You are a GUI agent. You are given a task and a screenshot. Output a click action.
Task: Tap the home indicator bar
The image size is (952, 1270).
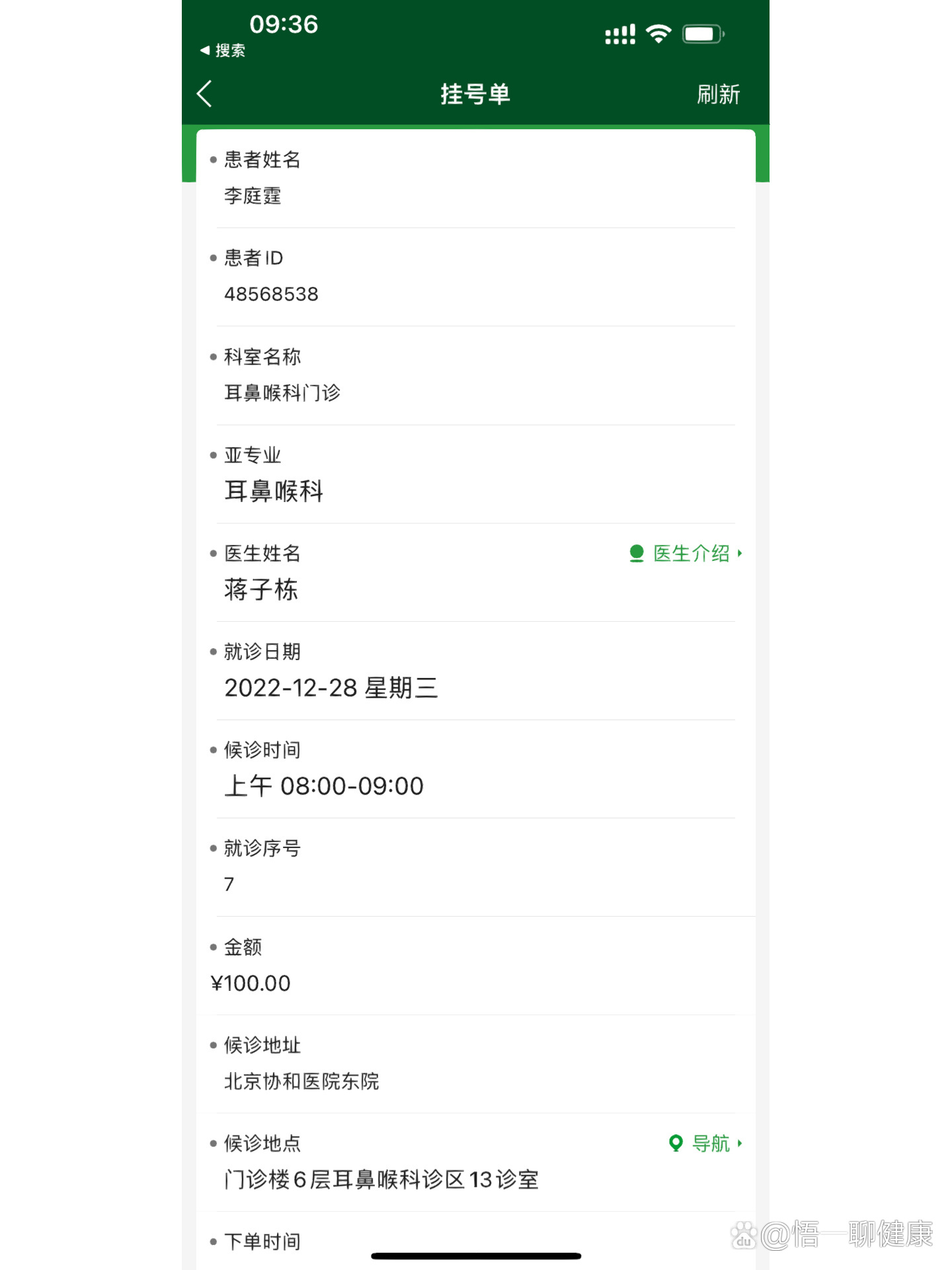coord(476,1255)
